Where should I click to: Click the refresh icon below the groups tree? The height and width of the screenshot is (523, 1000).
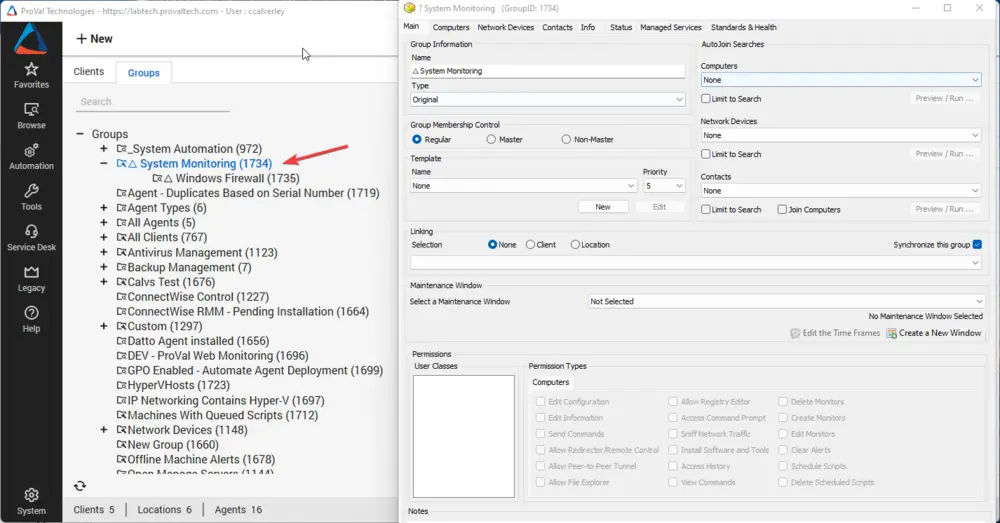[x=80, y=486]
